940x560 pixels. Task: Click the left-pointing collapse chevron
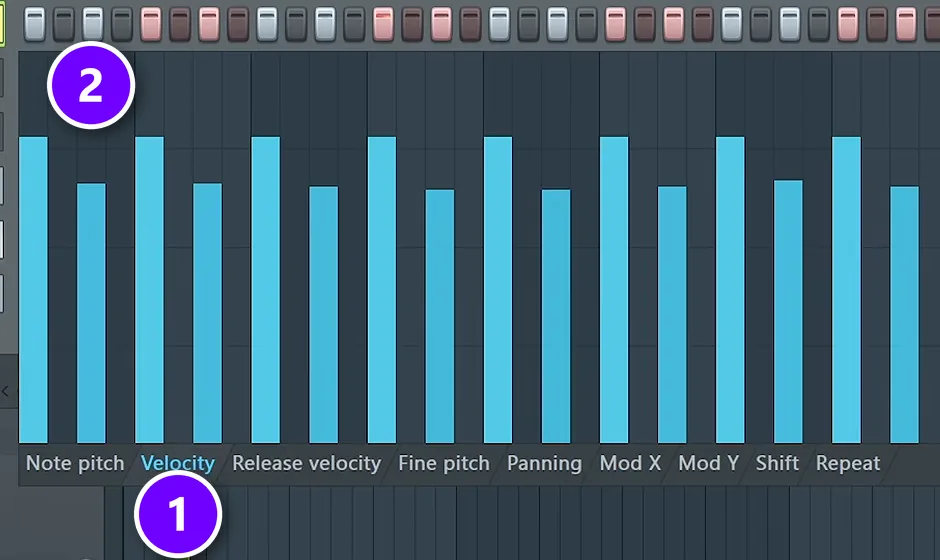tap(5, 392)
